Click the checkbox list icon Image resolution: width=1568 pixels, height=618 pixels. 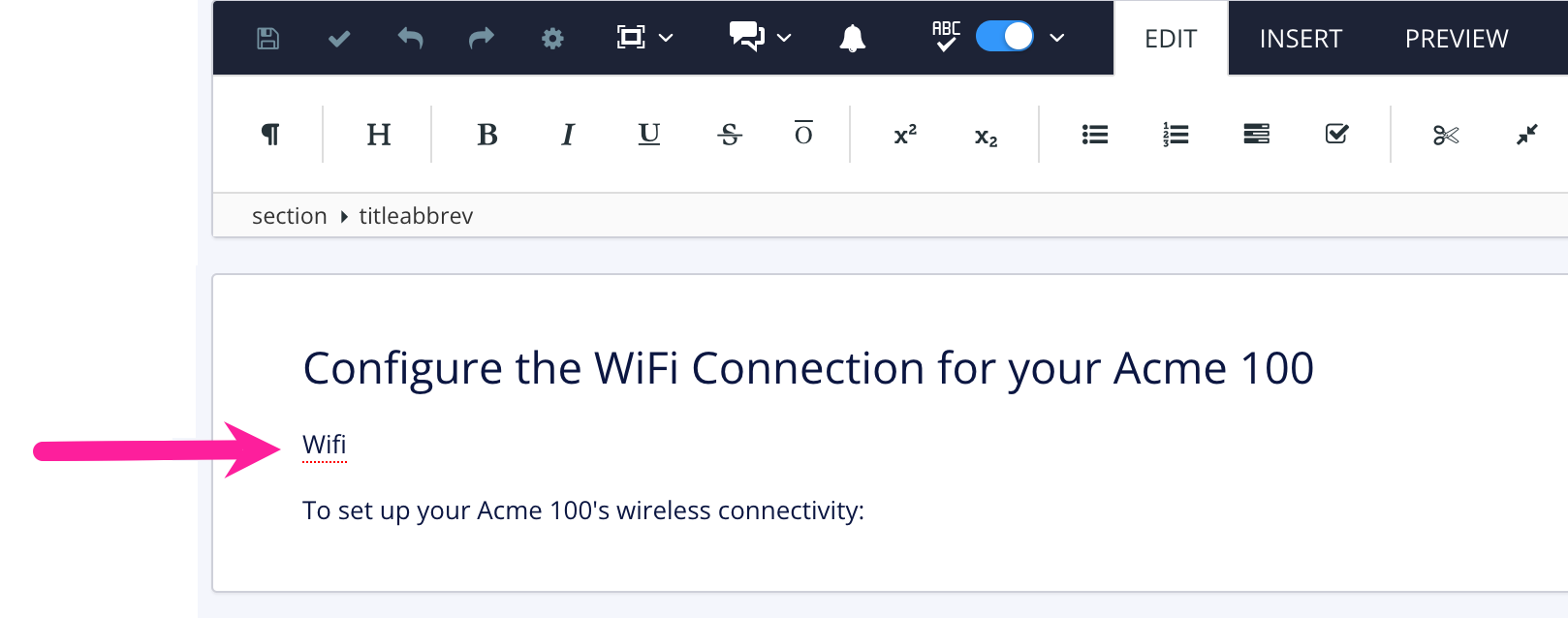point(1336,135)
